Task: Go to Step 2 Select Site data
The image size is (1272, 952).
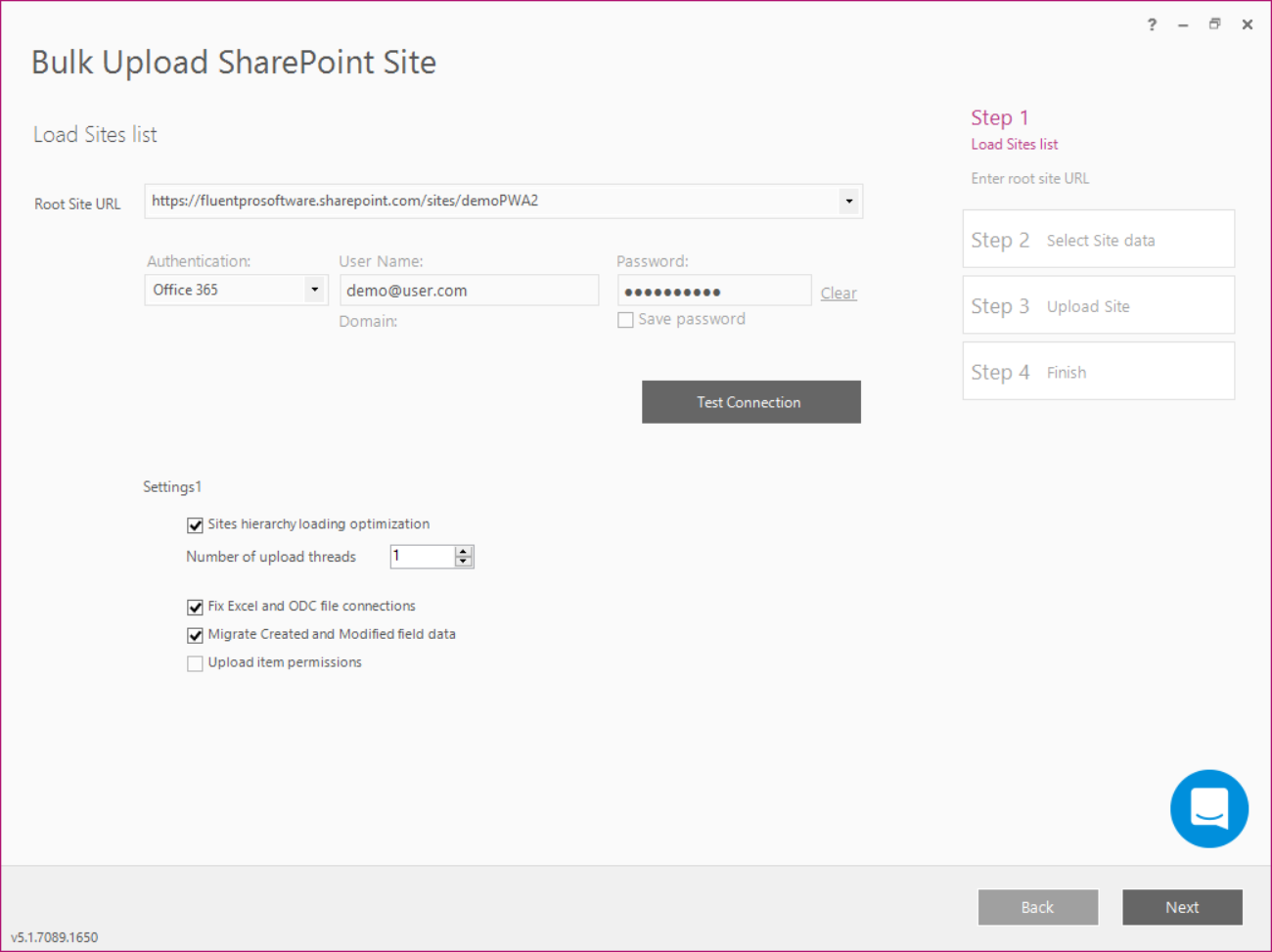Action: (1099, 239)
